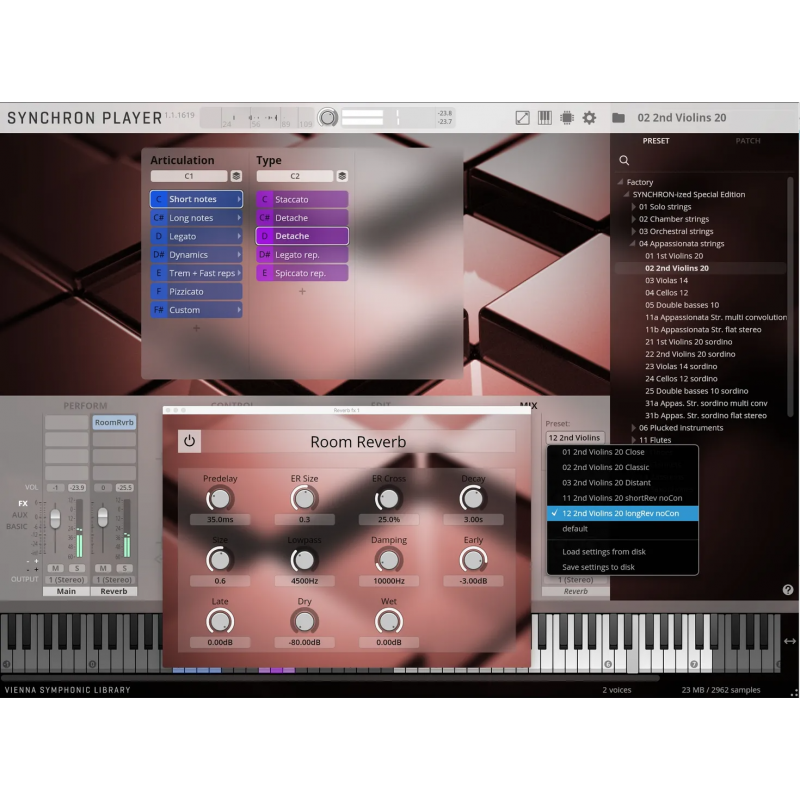Click the keyboard display icon in the header

coord(543,117)
